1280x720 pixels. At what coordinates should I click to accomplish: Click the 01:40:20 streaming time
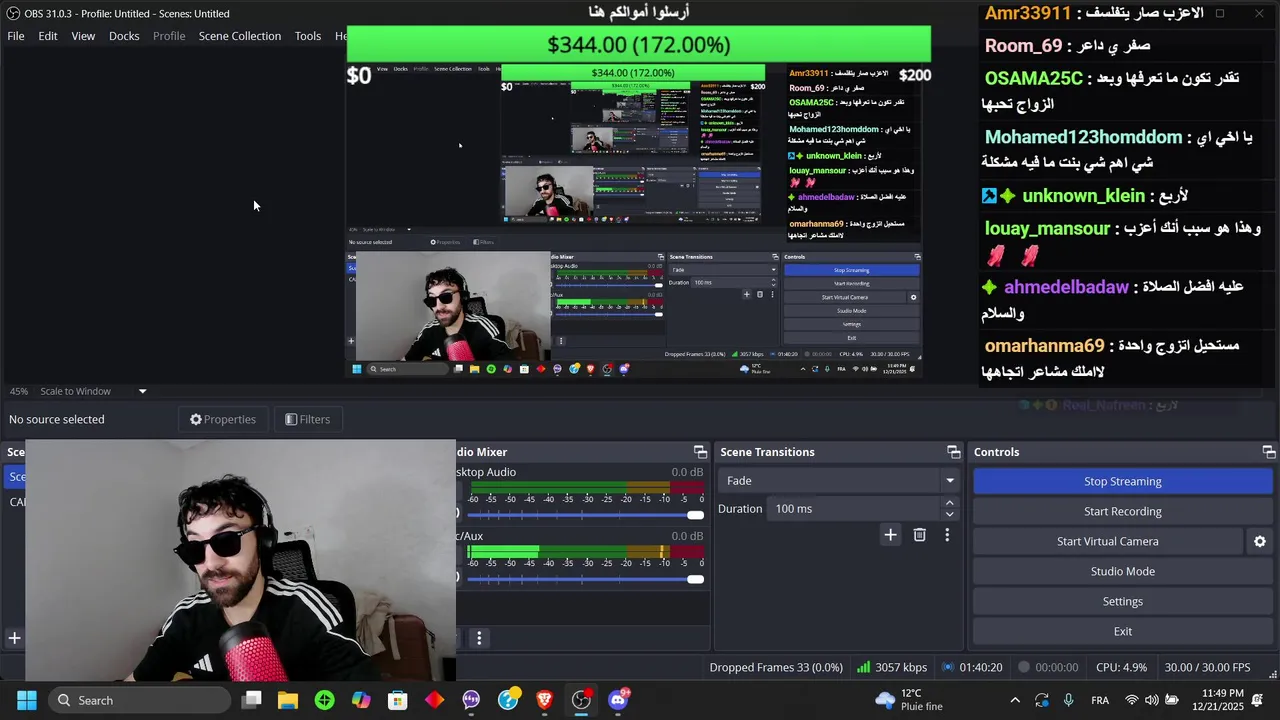[972, 667]
